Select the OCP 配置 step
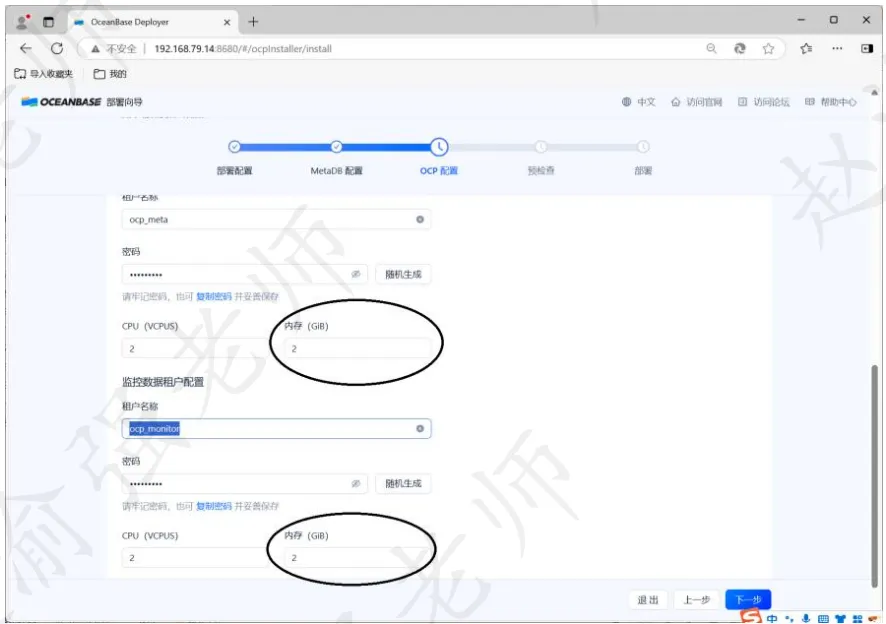886x624 pixels. point(438,147)
